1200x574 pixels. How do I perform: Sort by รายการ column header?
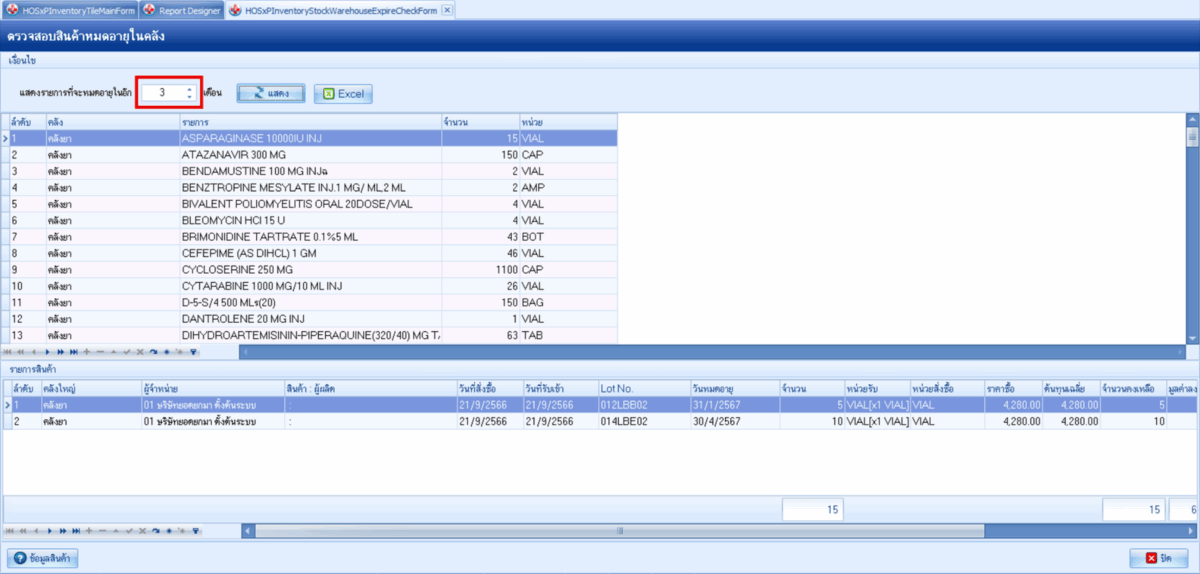coord(310,121)
